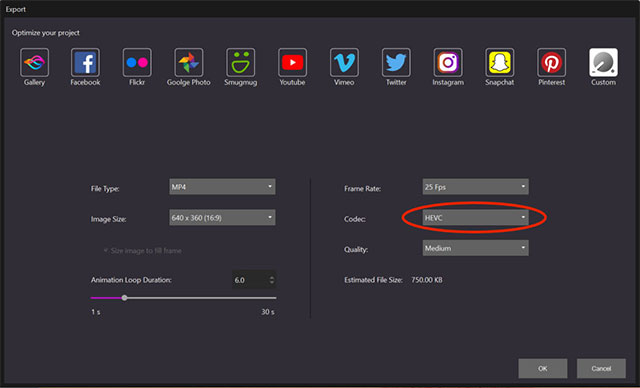Choose the Twitter export preset
640x388 pixels.
[x=396, y=62]
